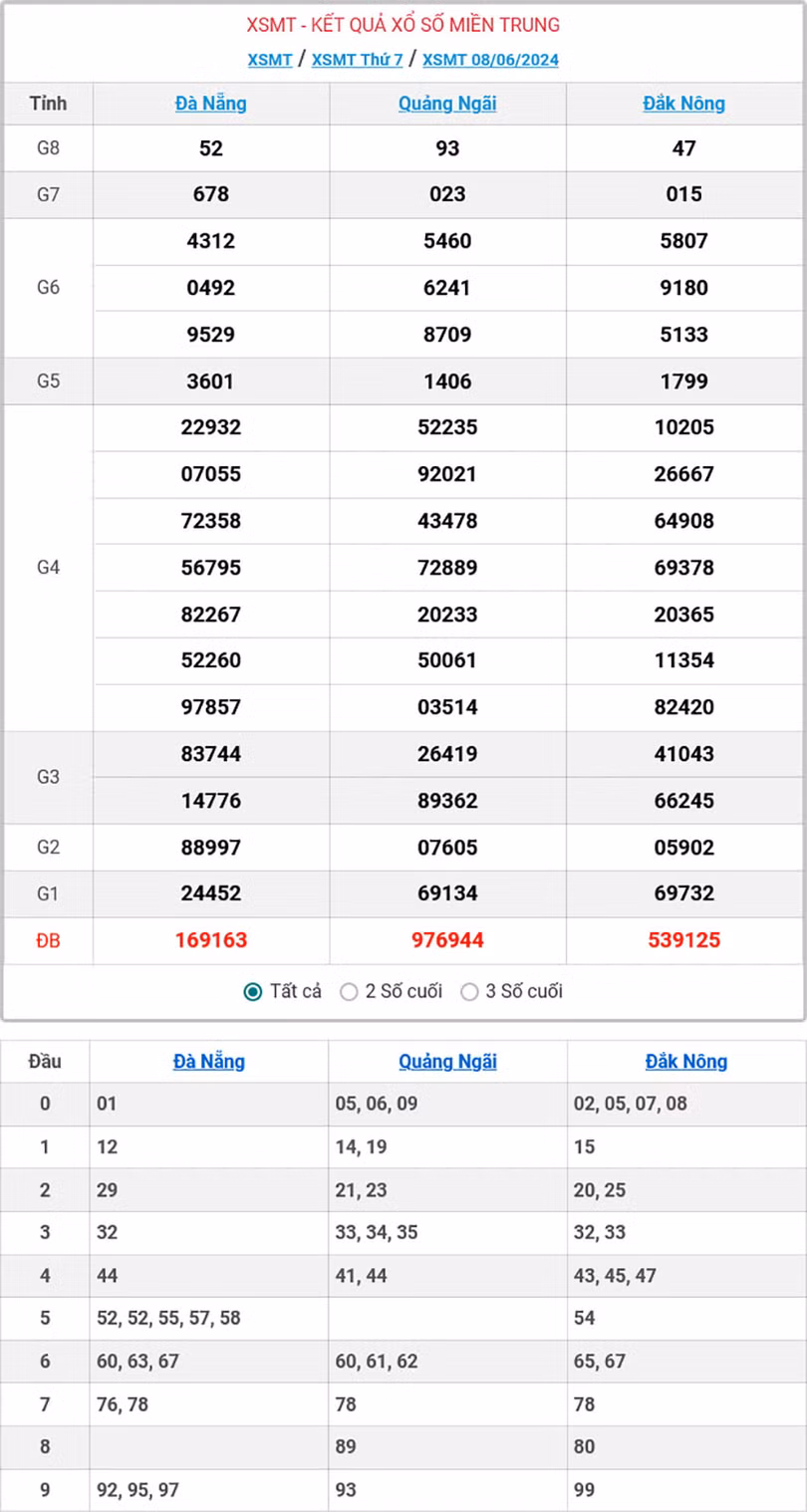Click the ĐB prize 976944 for Quảng Ngãi
The width and height of the screenshot is (807, 1512).
[446, 939]
